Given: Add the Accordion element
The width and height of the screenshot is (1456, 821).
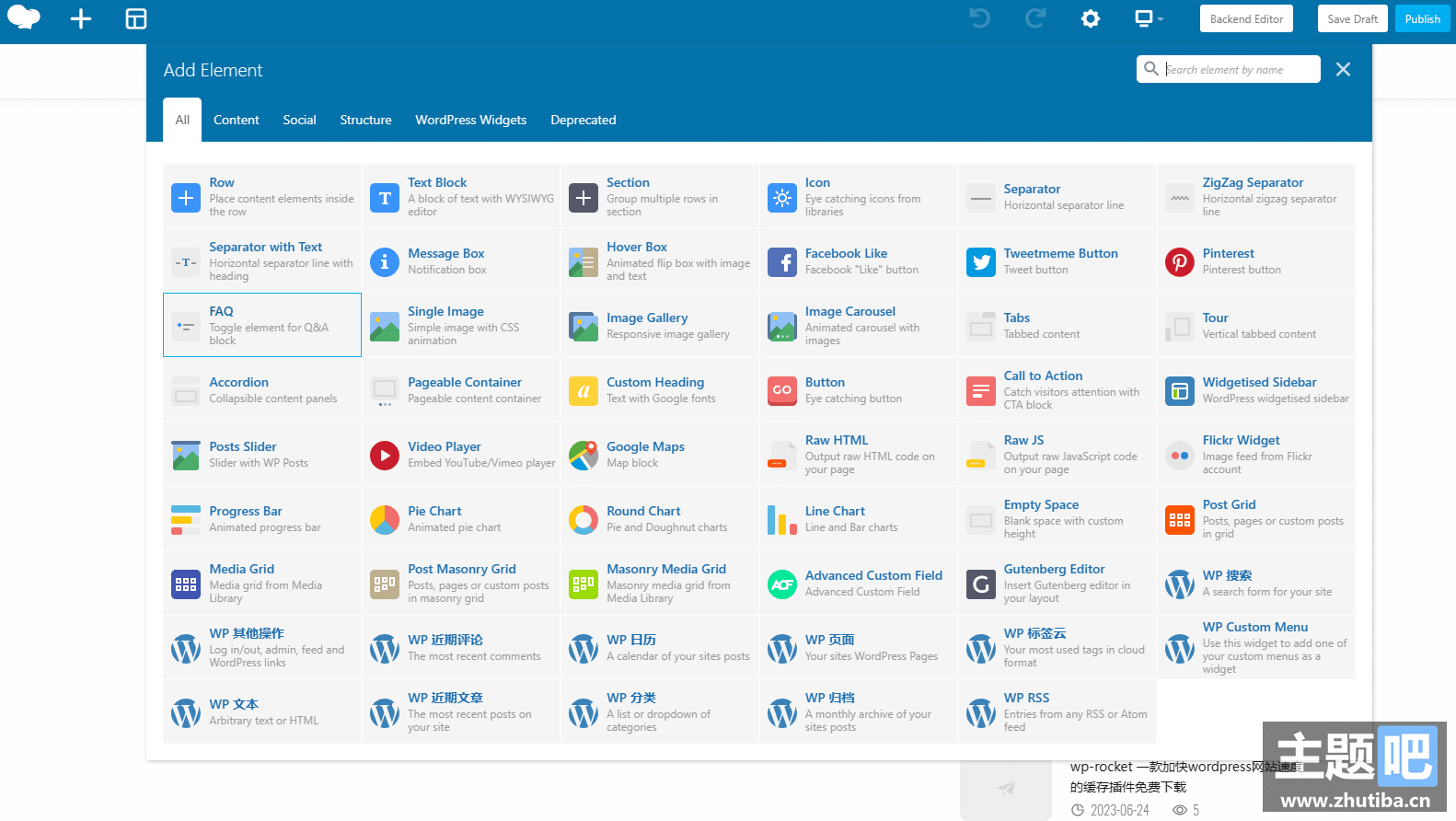Looking at the screenshot, I should click(x=262, y=389).
